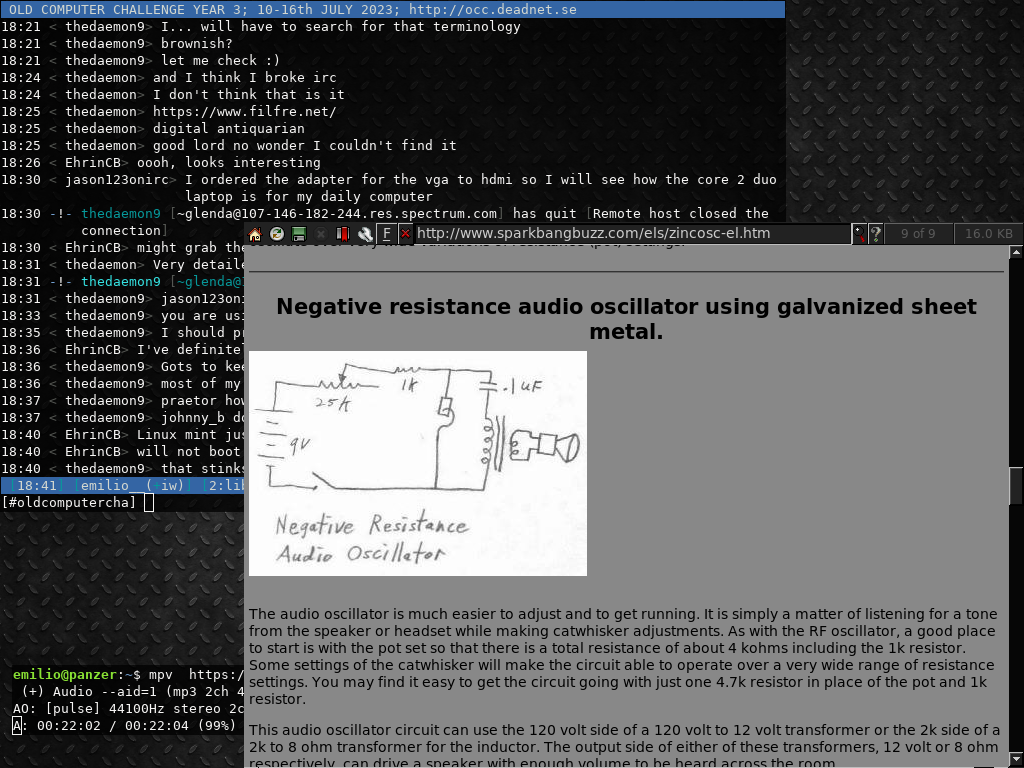The height and width of the screenshot is (768, 1024).
Task: Open the File menu labeled F
Action: [x=386, y=234]
